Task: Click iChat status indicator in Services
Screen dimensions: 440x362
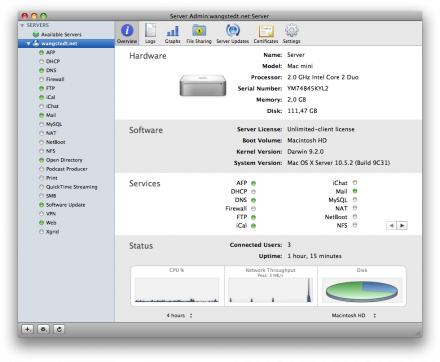Action: (355, 183)
